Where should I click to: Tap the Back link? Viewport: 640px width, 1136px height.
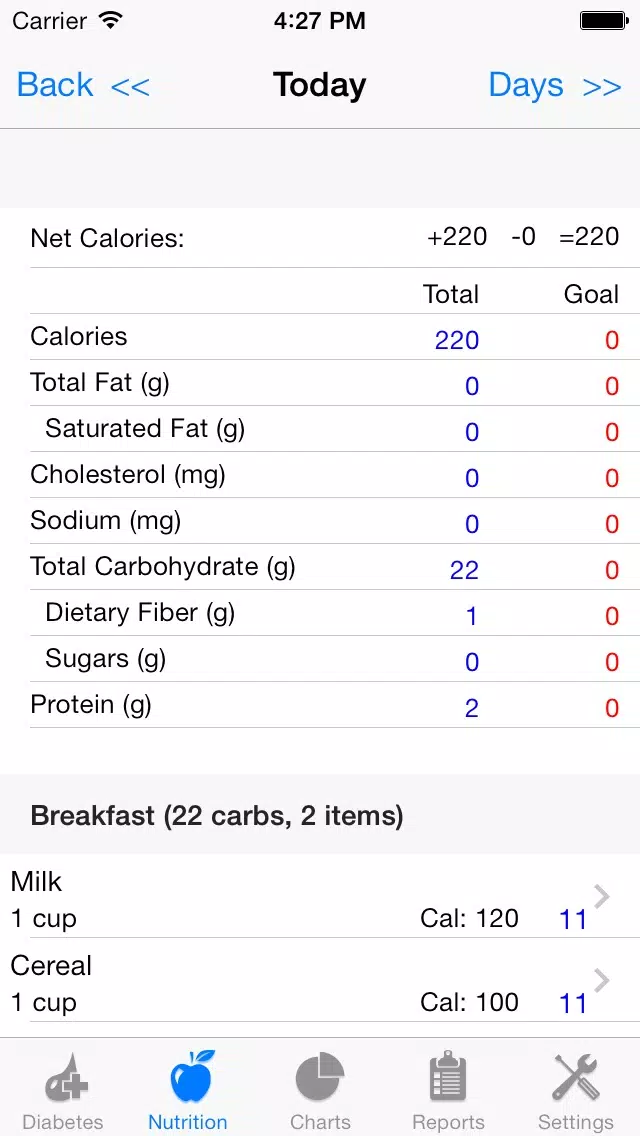[x=55, y=85]
